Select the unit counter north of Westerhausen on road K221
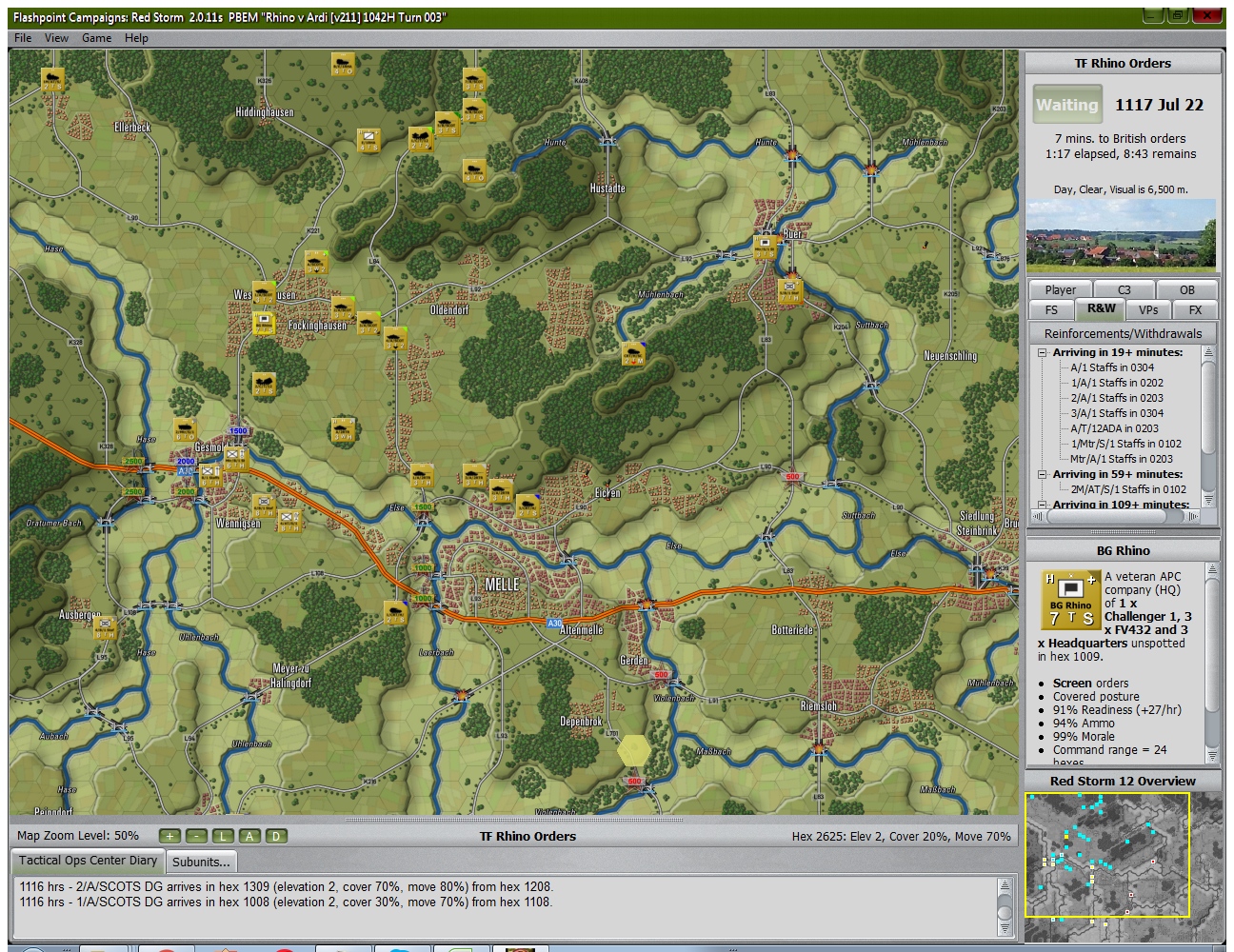1234x952 pixels. point(316,262)
